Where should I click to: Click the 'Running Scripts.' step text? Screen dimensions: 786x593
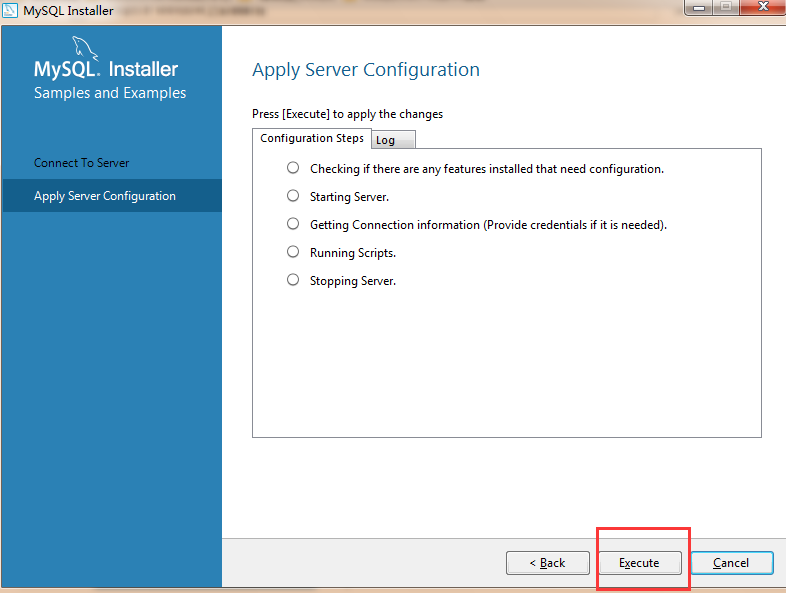tap(353, 253)
